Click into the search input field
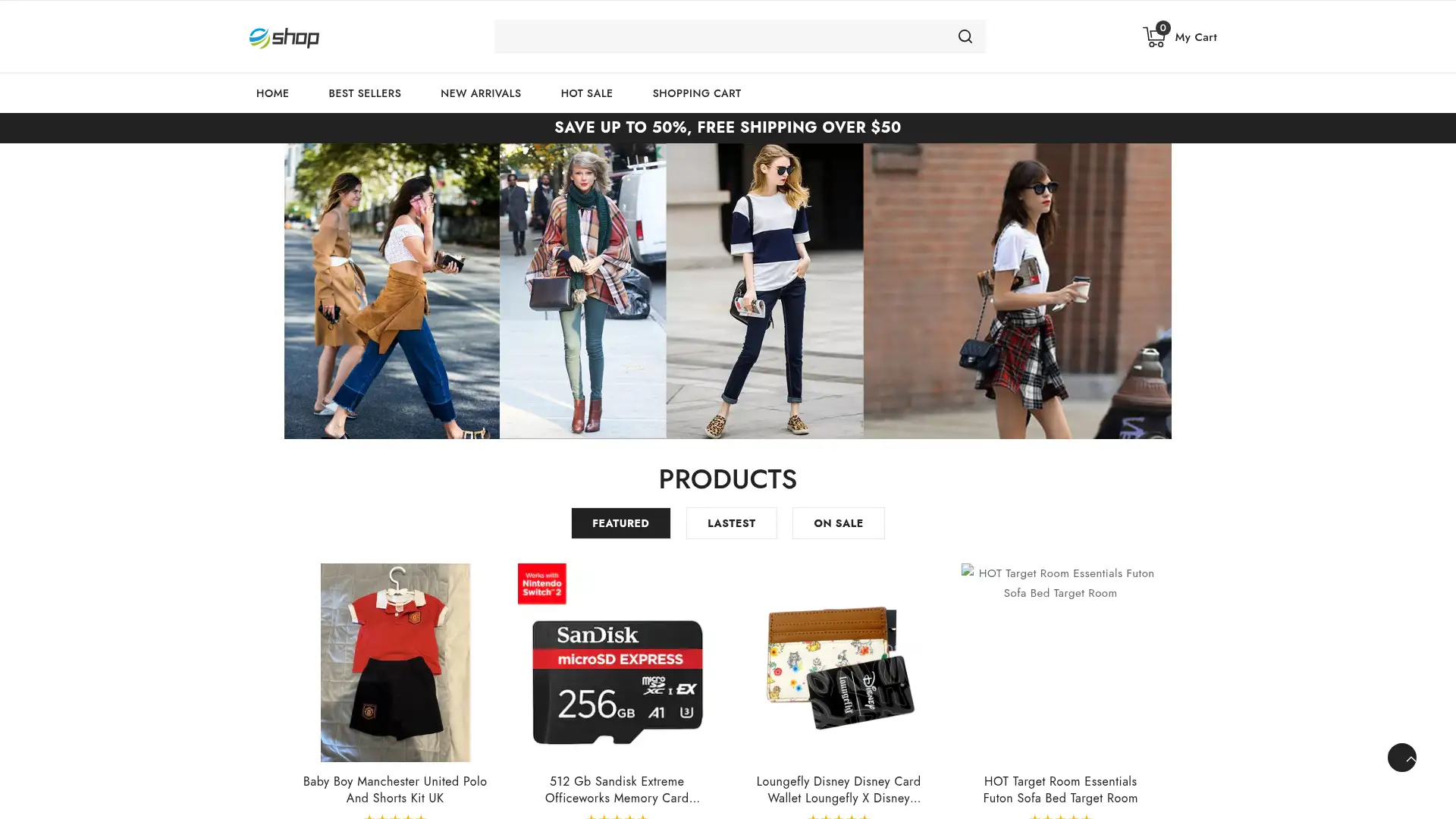Screen dimensions: 1456x819 (720, 36)
